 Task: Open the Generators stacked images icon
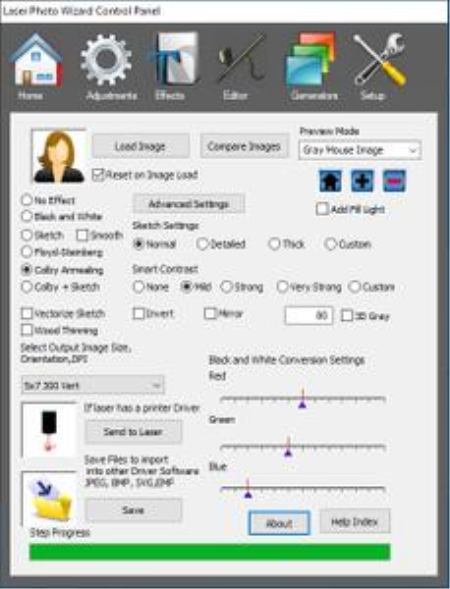pyautogui.click(x=311, y=59)
